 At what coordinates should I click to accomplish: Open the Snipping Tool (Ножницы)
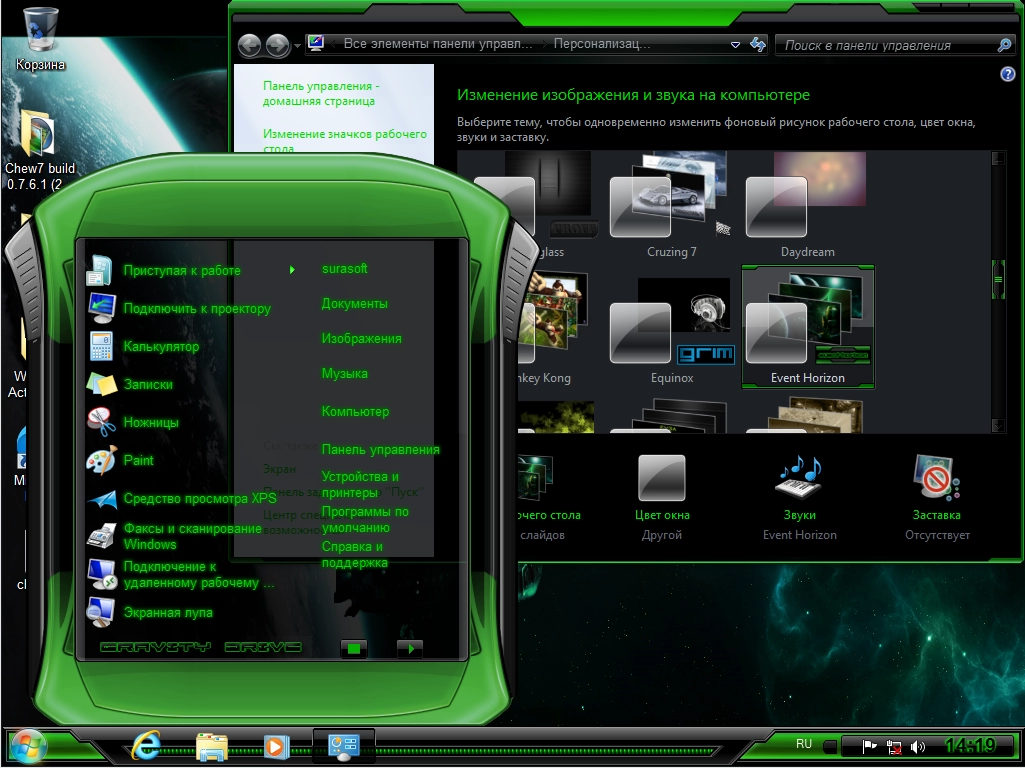(150, 423)
